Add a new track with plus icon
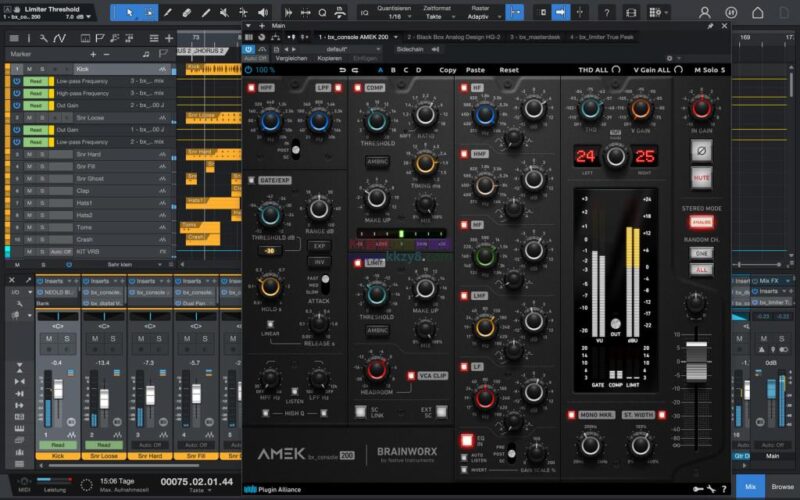 tap(169, 38)
